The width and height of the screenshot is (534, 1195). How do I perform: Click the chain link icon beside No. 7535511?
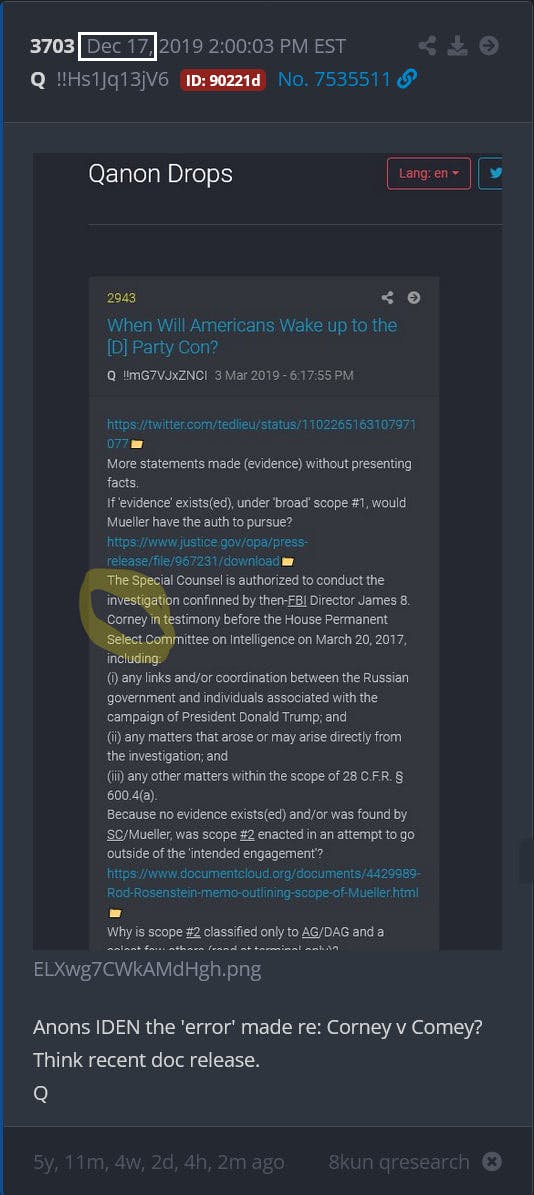pos(408,79)
